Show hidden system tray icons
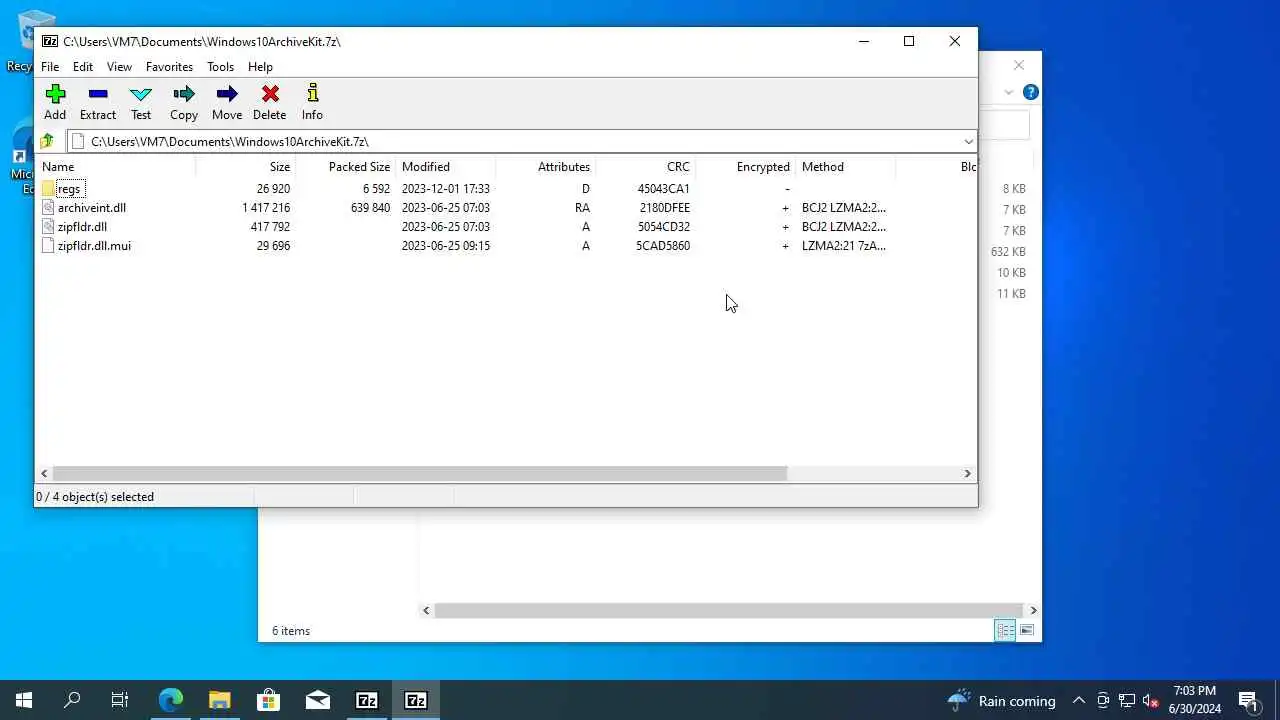1280x720 pixels. 1079,700
